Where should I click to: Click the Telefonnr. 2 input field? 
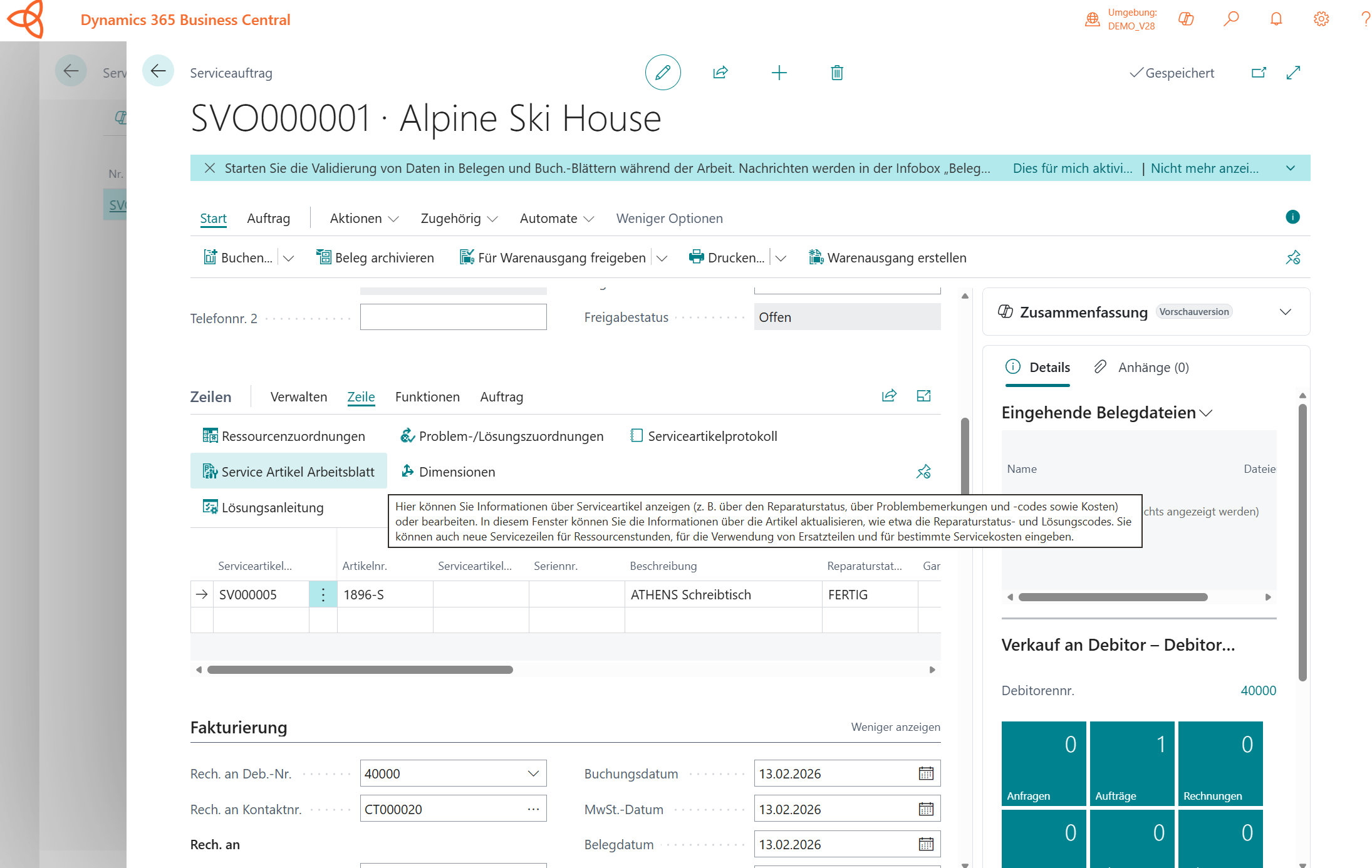(453, 317)
